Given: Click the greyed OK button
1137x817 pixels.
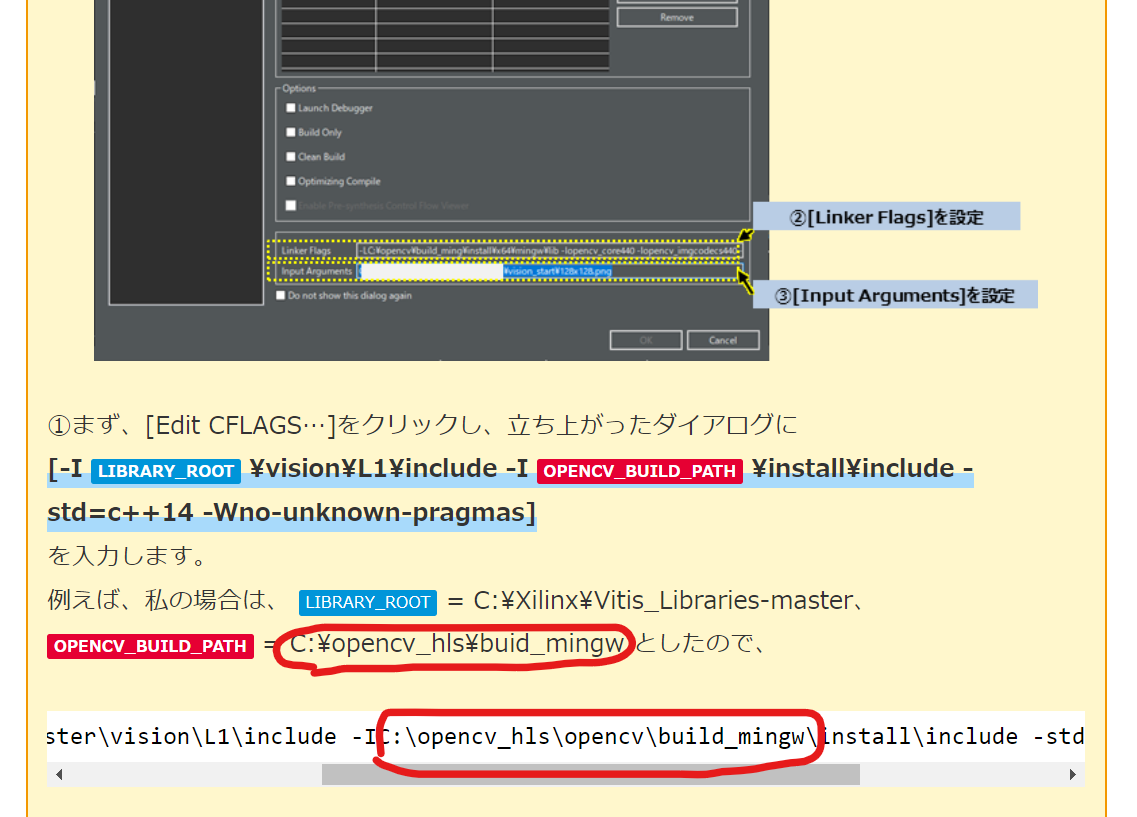Looking at the screenshot, I should [646, 340].
